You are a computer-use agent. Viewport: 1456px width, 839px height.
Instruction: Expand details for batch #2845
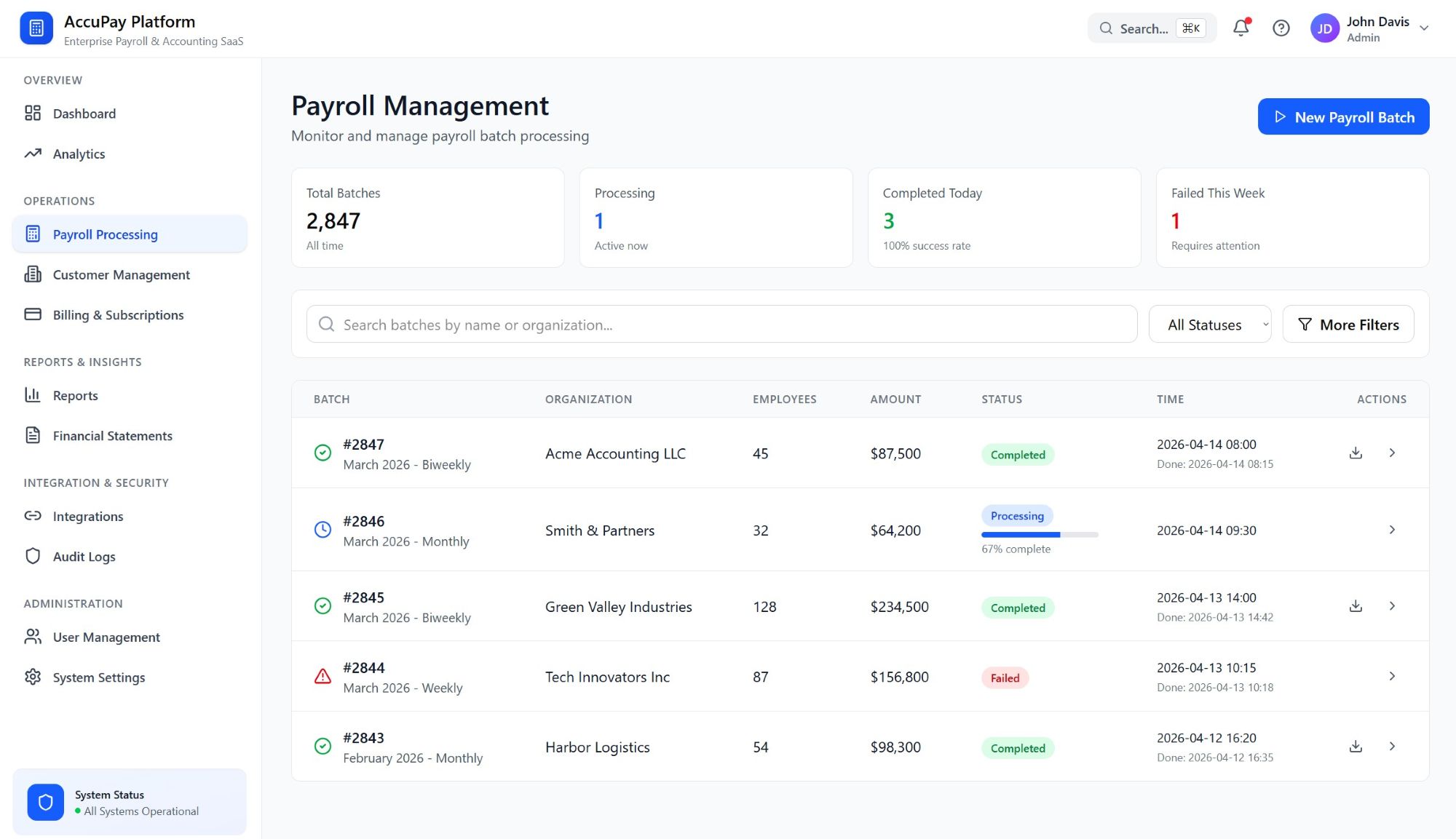coord(1392,606)
